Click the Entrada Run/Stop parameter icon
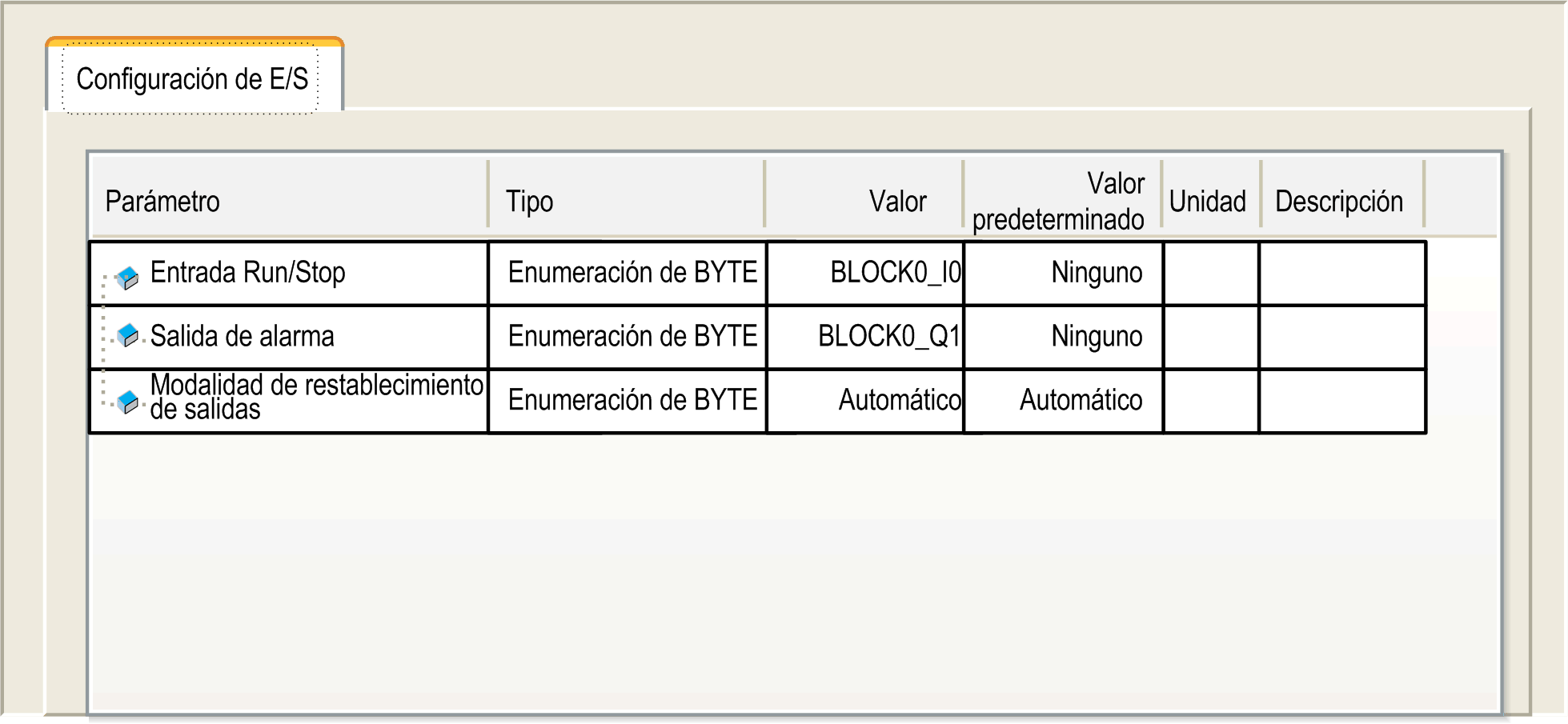This screenshot has height=724, width=1568. point(127,278)
